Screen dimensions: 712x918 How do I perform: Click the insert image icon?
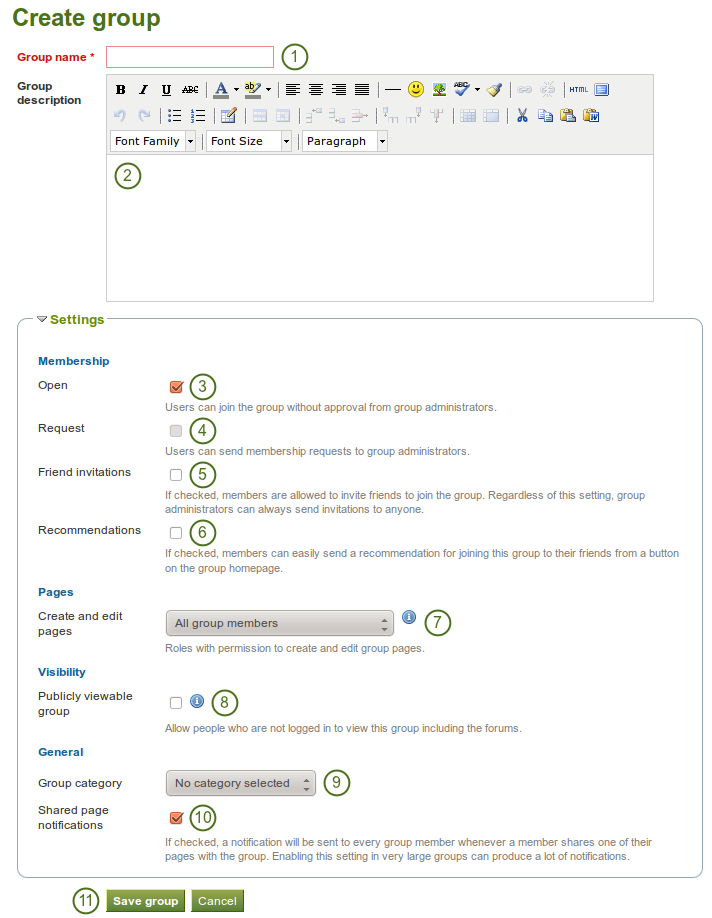pos(439,90)
